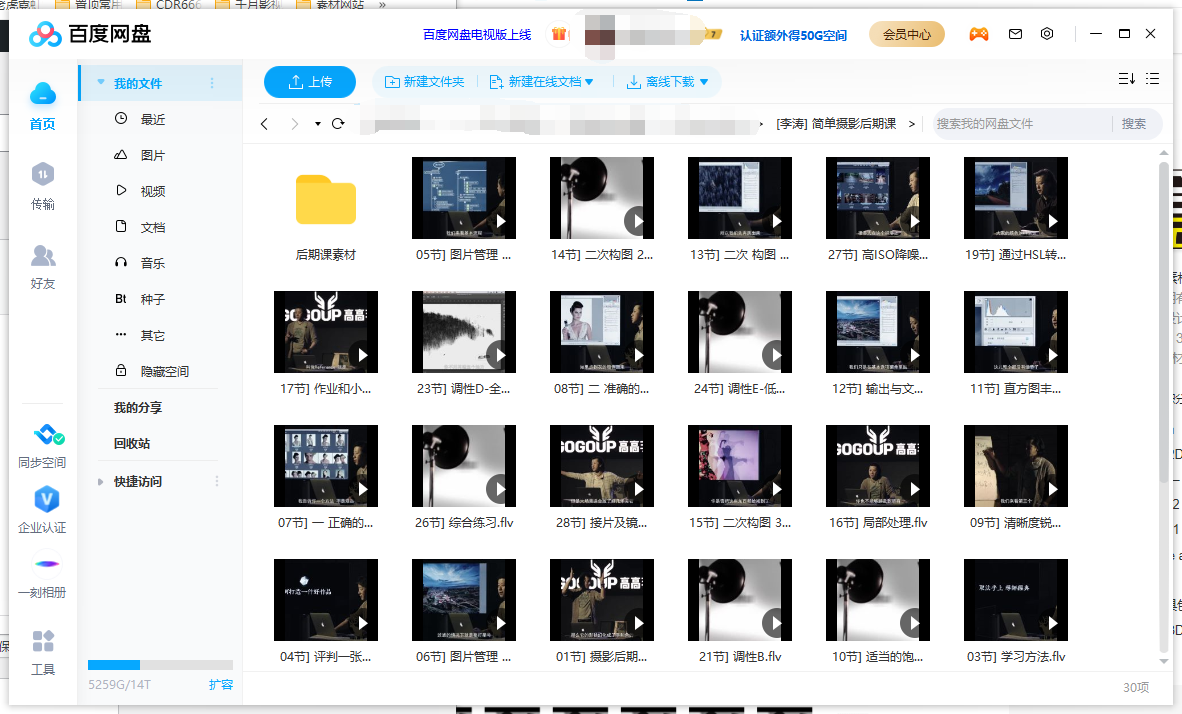
Task: Click 会员中心 member center button
Action: tap(907, 34)
